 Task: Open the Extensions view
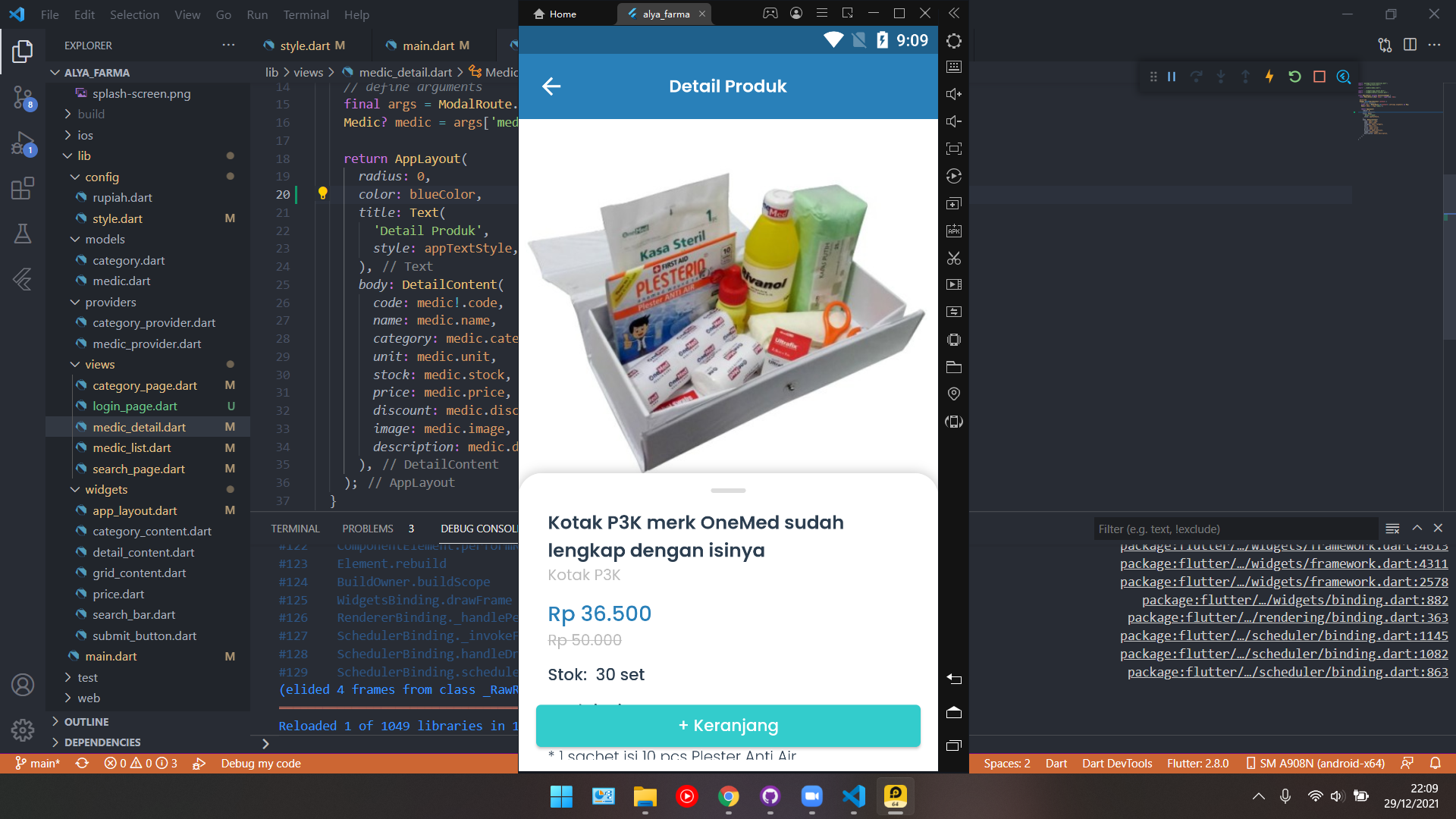[x=23, y=188]
